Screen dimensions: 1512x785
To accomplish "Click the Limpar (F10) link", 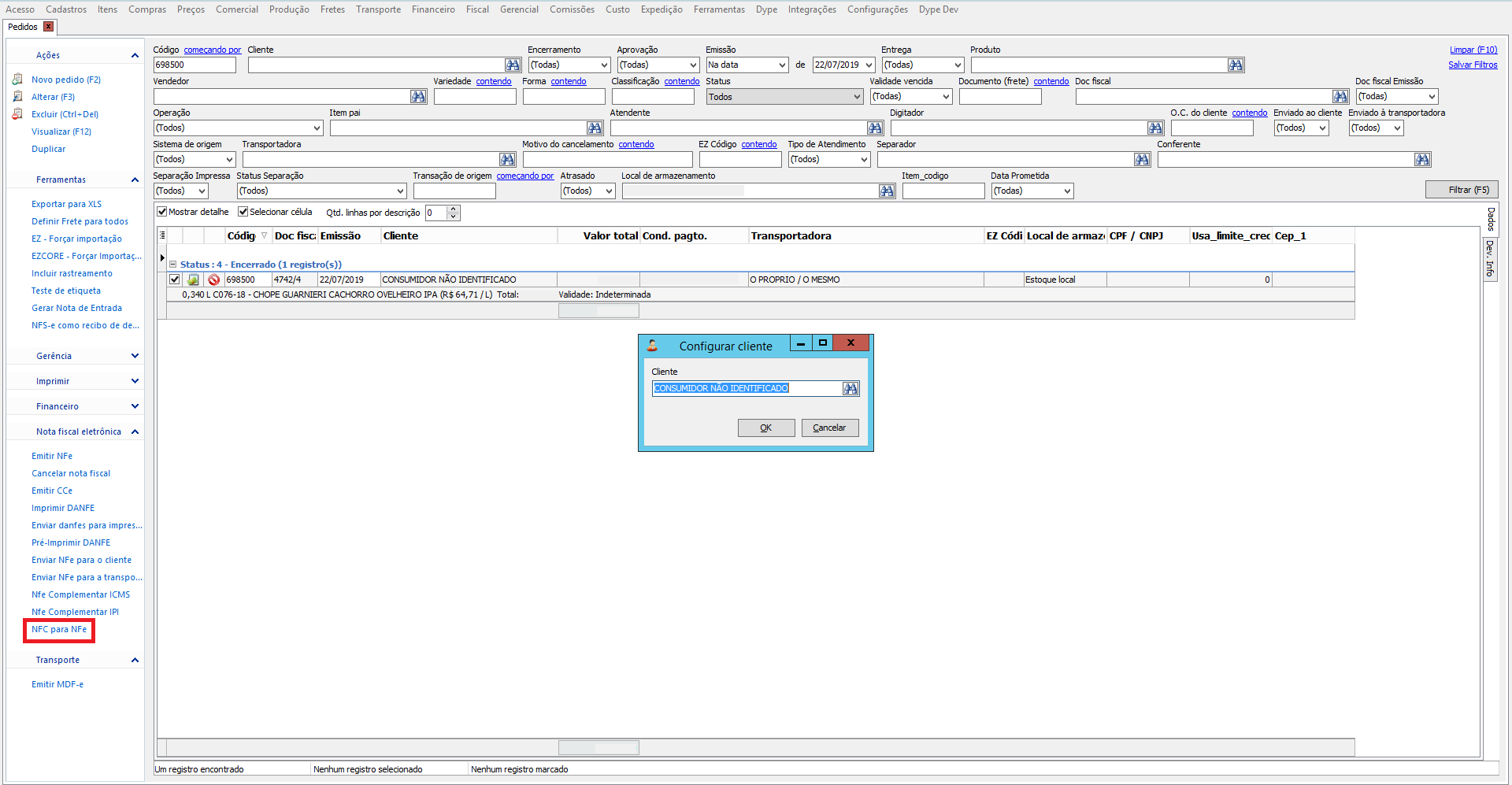I will [1473, 50].
